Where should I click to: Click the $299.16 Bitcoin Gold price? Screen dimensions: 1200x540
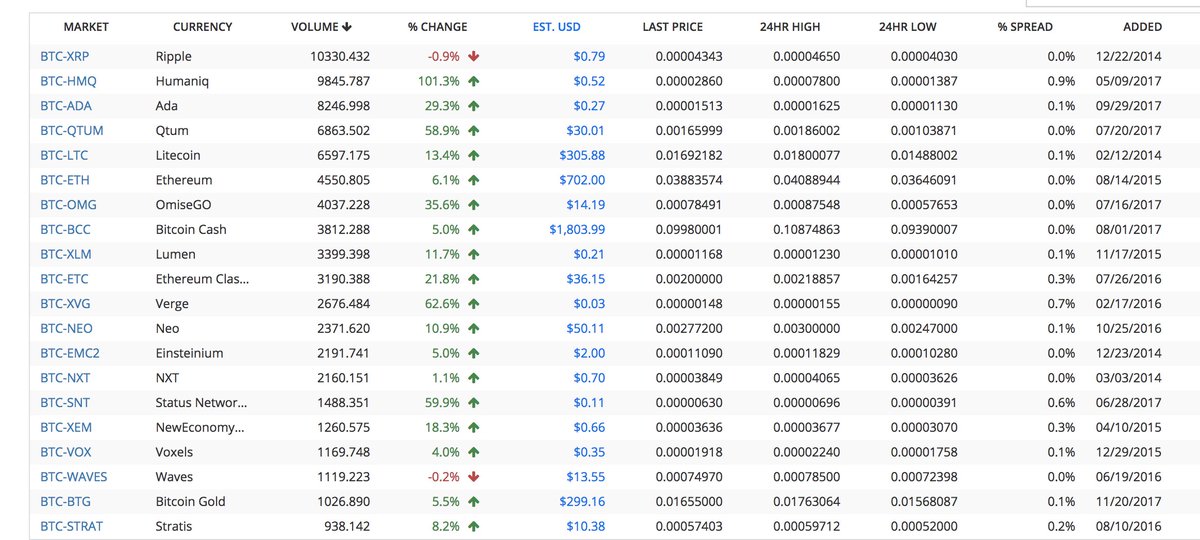(582, 501)
